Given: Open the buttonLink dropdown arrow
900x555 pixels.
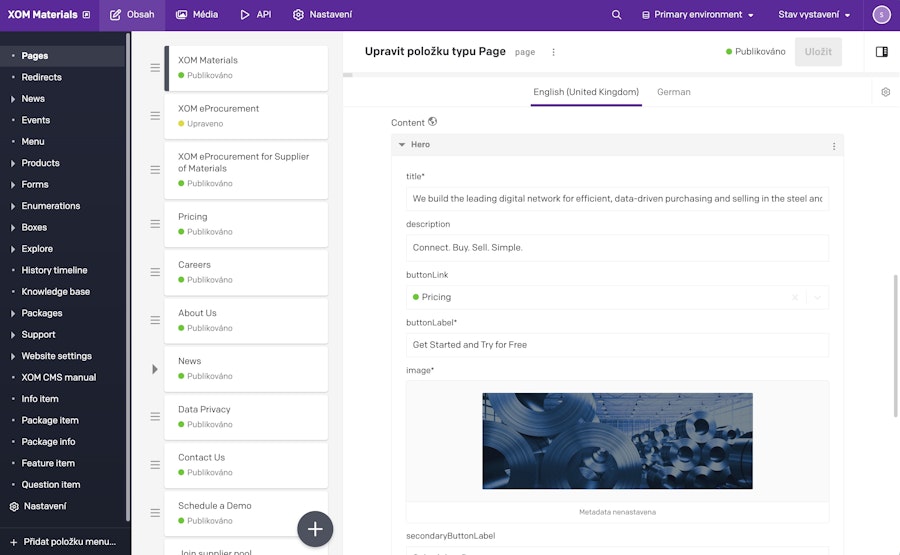Looking at the screenshot, I should pos(817,297).
